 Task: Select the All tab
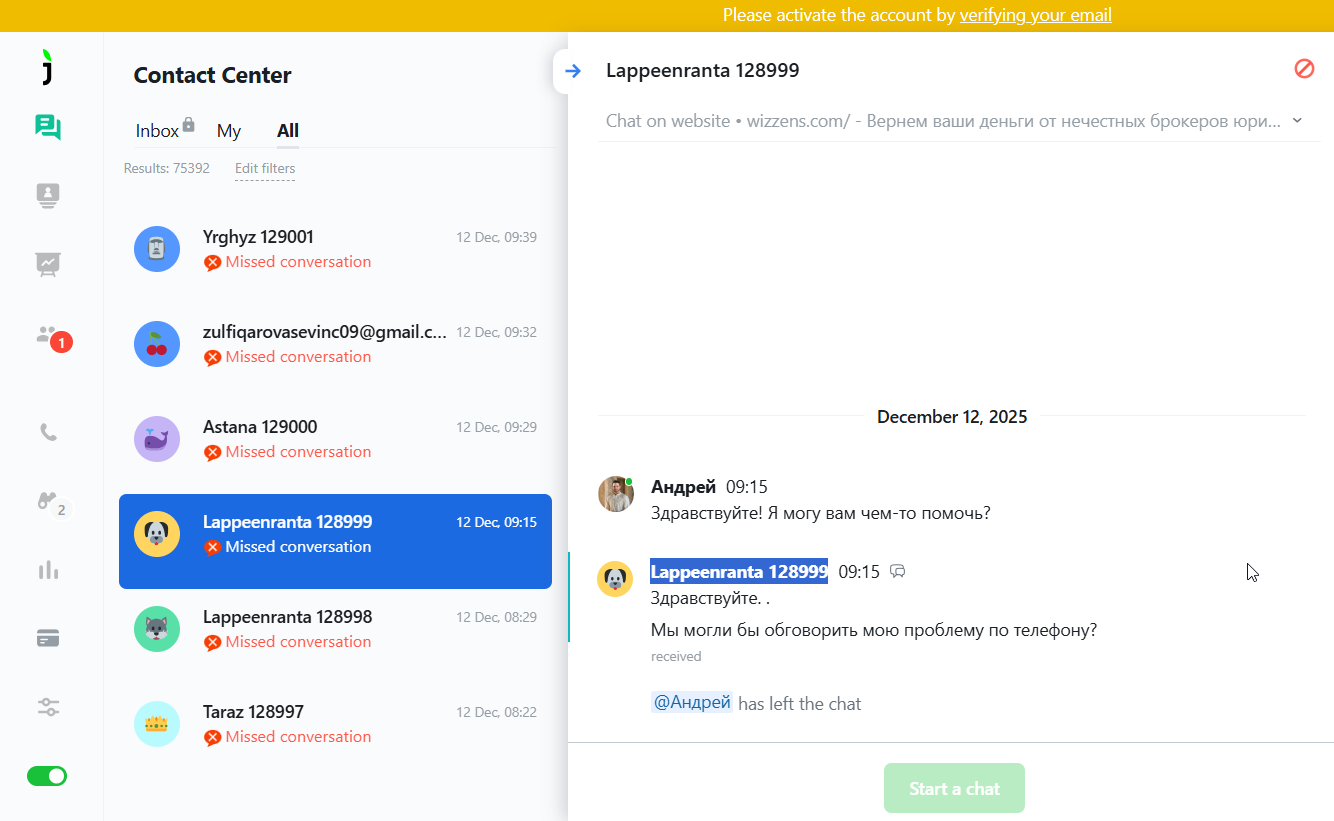click(x=288, y=131)
